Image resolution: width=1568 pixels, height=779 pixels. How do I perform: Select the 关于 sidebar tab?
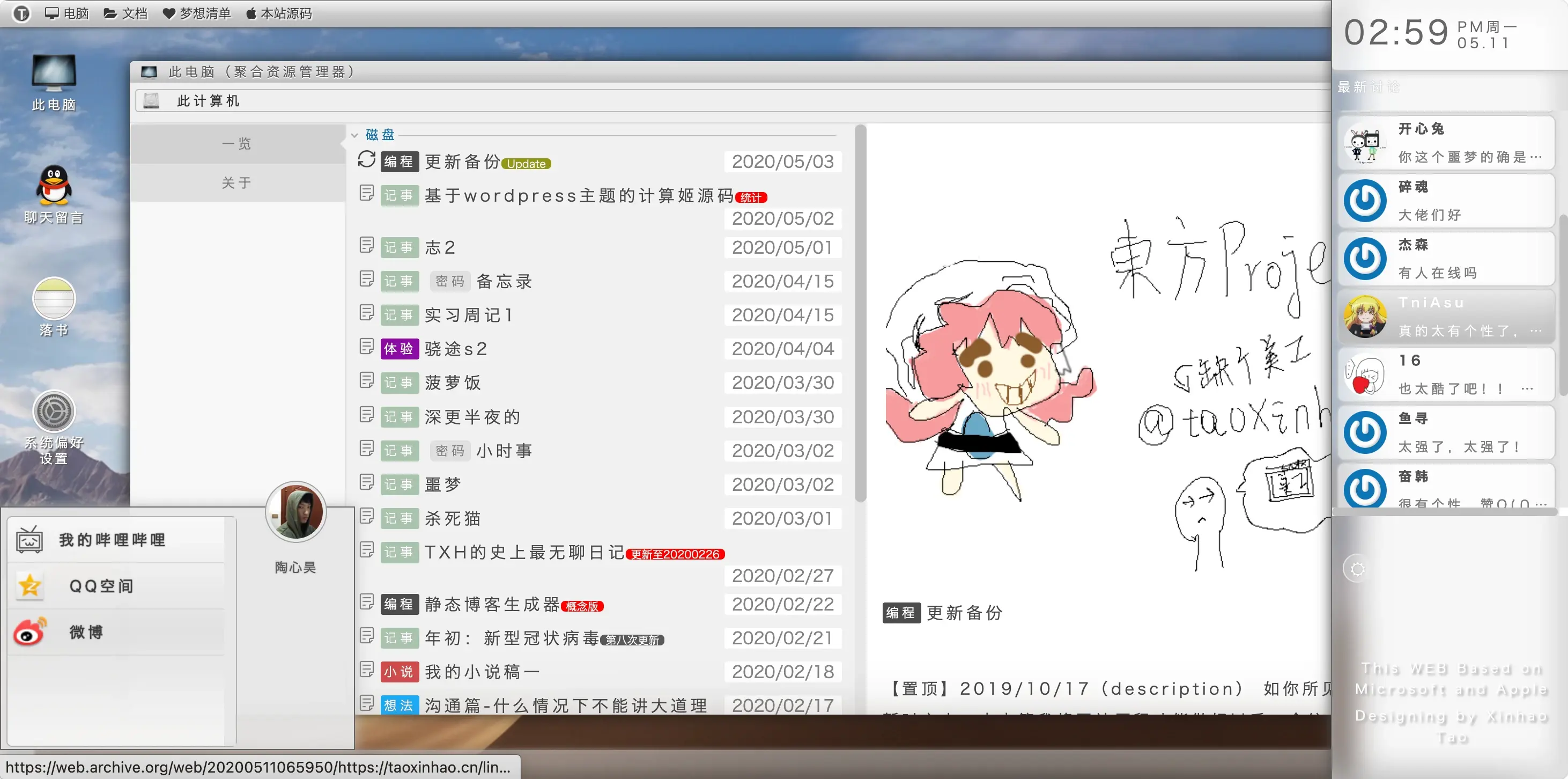click(238, 183)
